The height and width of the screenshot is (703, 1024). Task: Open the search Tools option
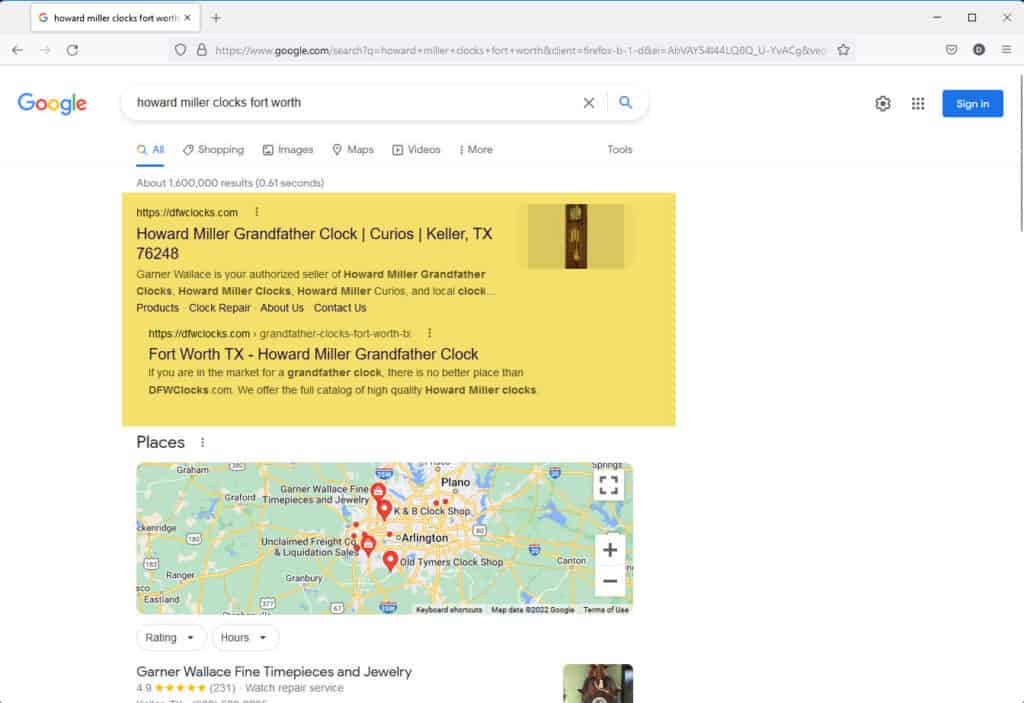pyautogui.click(x=620, y=150)
